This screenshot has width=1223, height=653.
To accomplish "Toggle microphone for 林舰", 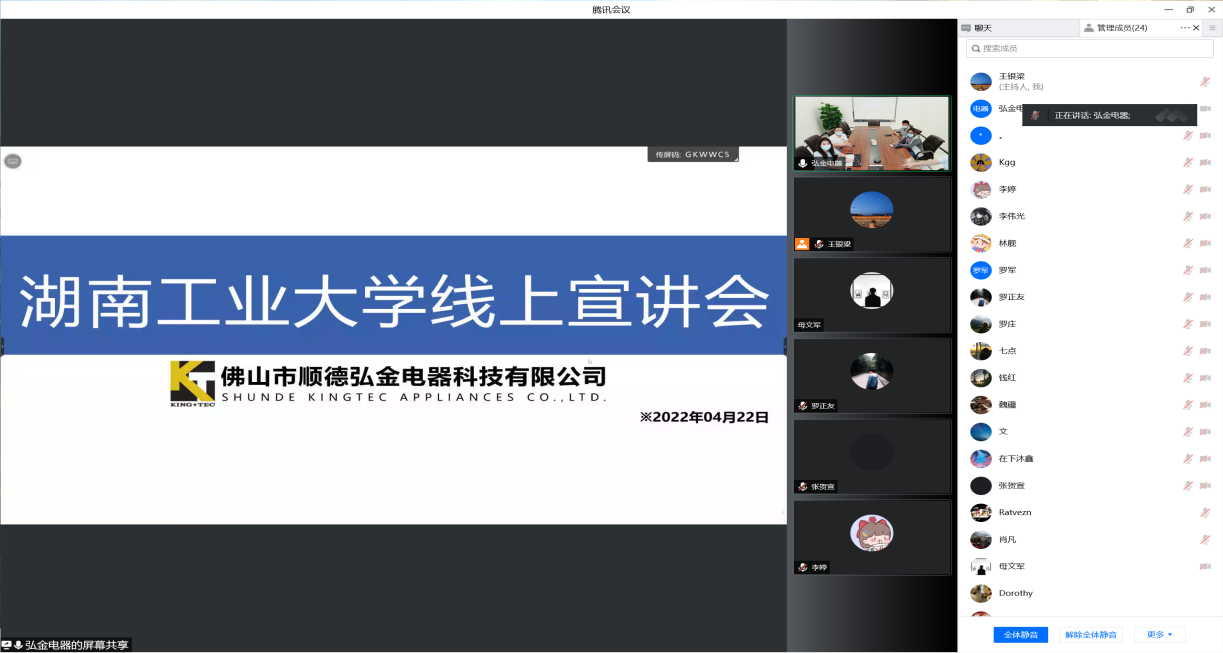I will click(x=1188, y=243).
